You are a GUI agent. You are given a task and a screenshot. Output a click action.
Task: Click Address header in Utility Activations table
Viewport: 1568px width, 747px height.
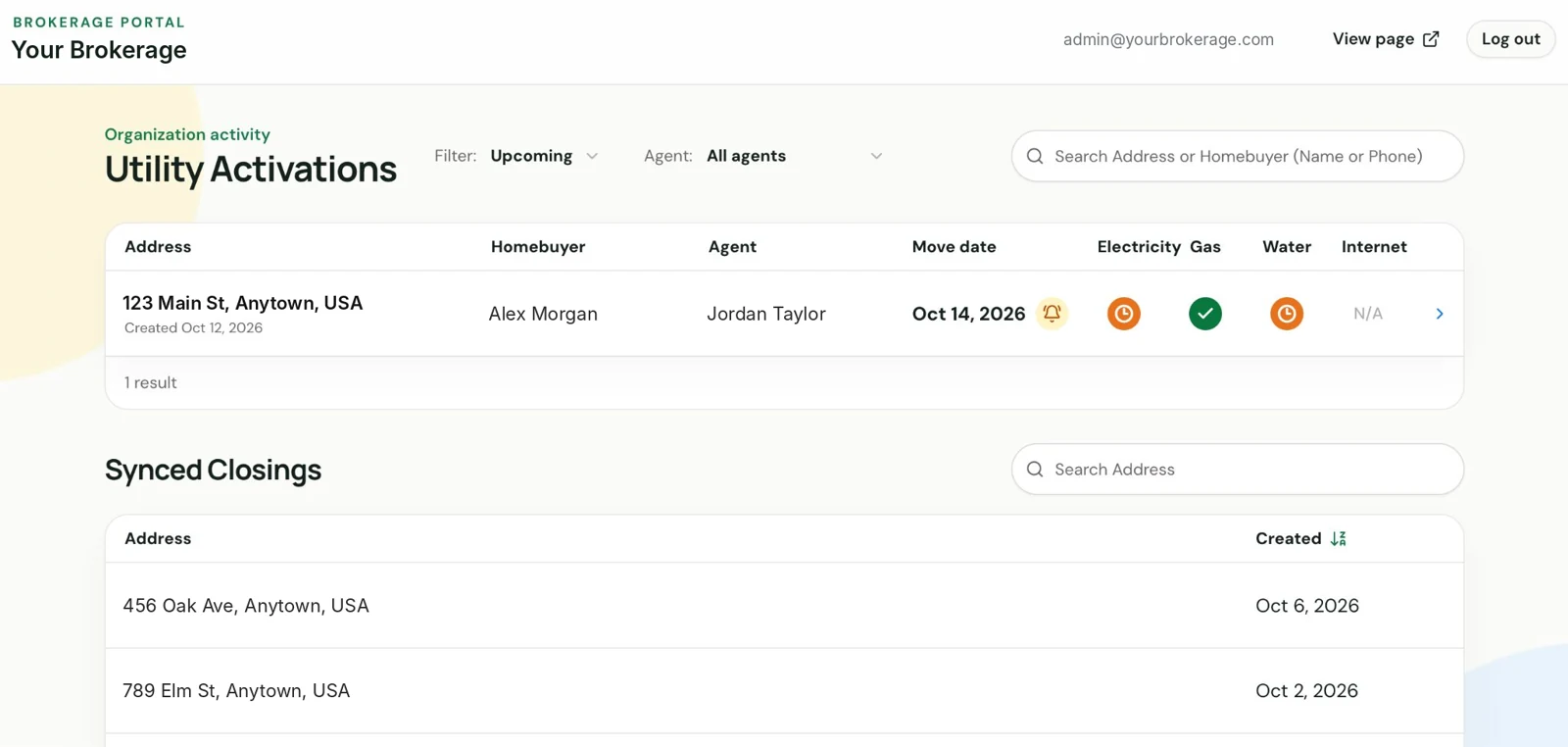pos(158,247)
